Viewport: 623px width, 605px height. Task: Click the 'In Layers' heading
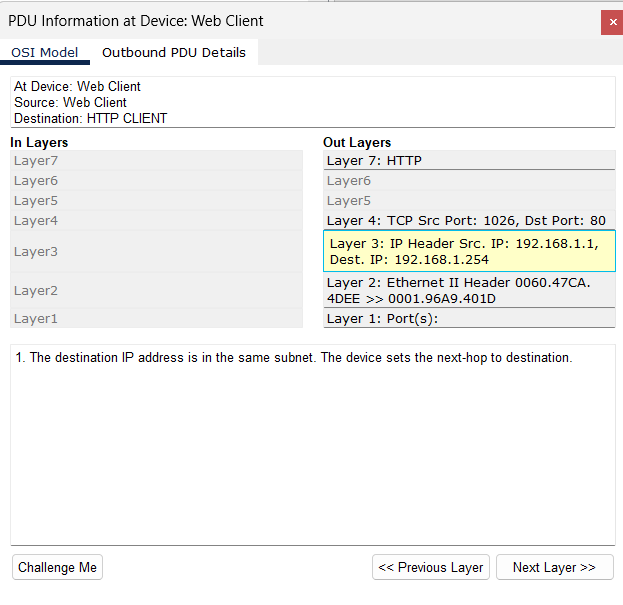(x=39, y=142)
